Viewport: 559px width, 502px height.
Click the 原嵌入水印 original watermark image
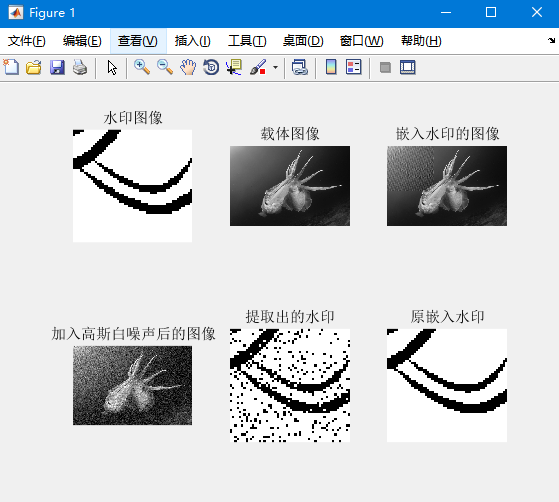pos(447,385)
